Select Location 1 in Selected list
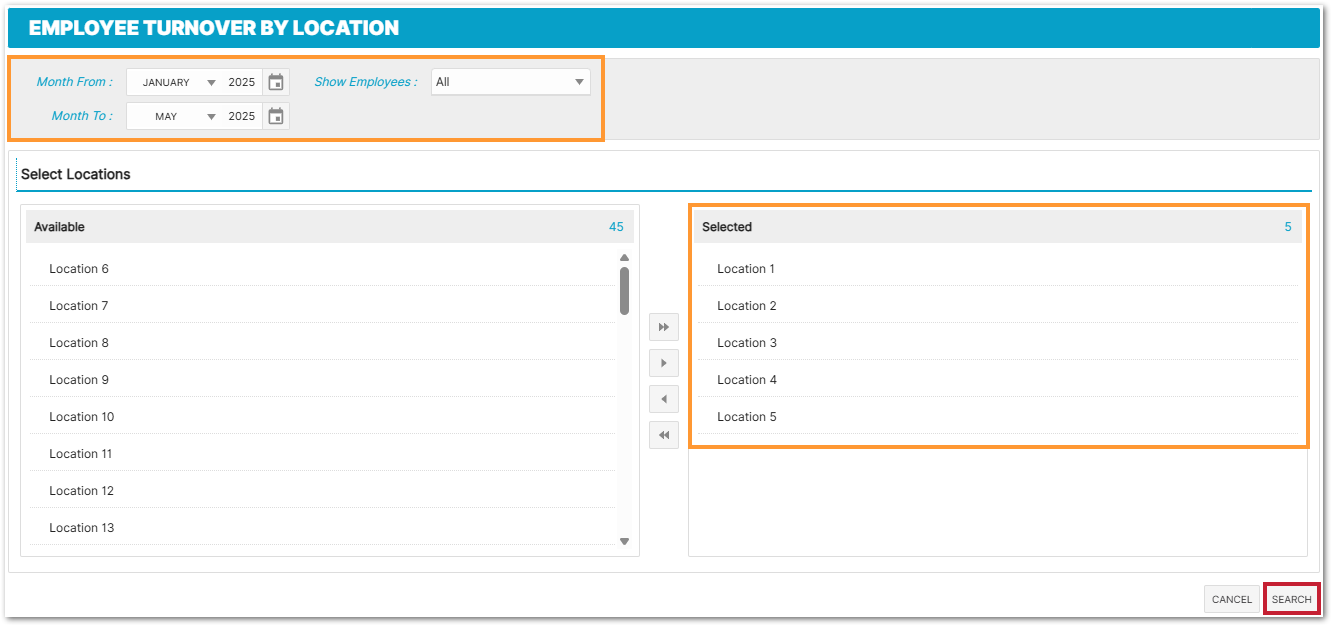 [x=746, y=269]
